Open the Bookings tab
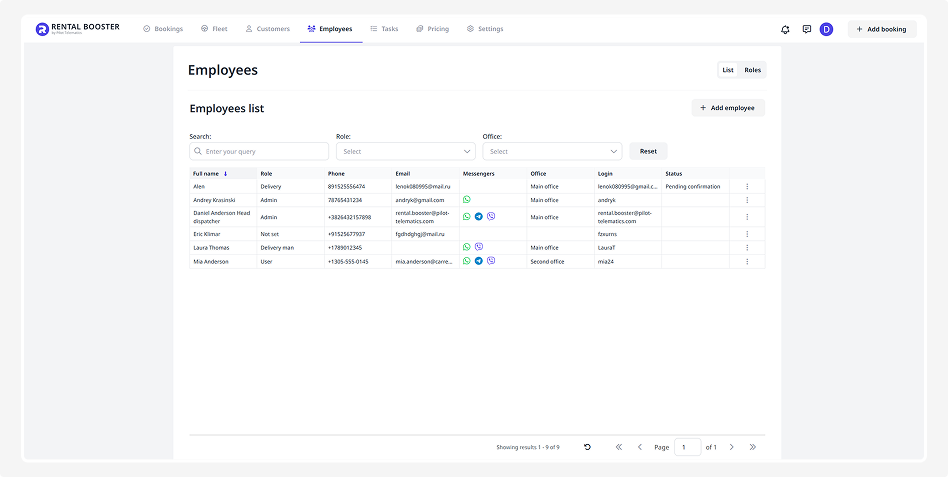The image size is (948, 477). tap(163, 29)
